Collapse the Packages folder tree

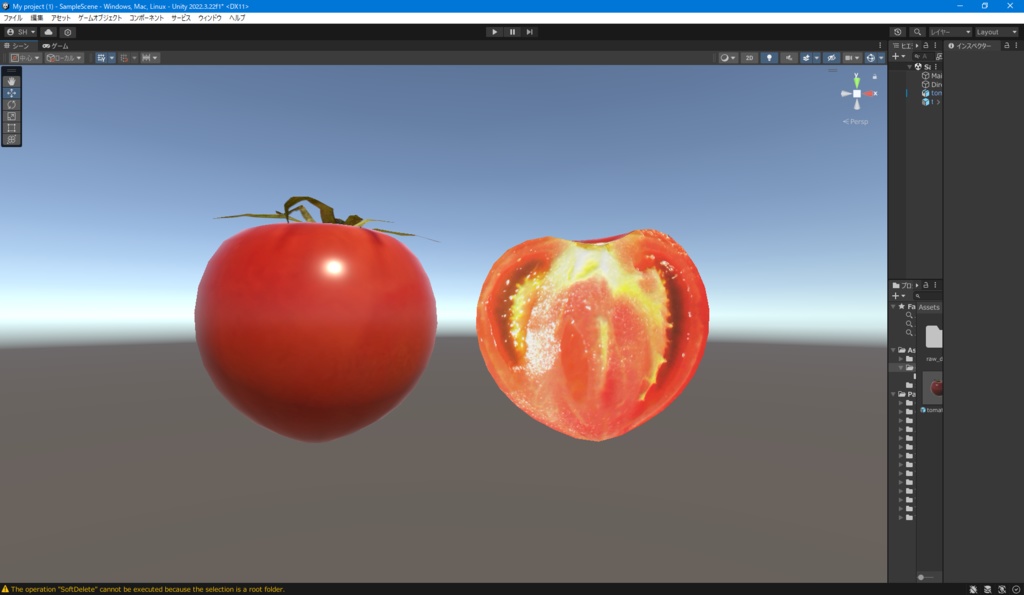click(x=893, y=394)
